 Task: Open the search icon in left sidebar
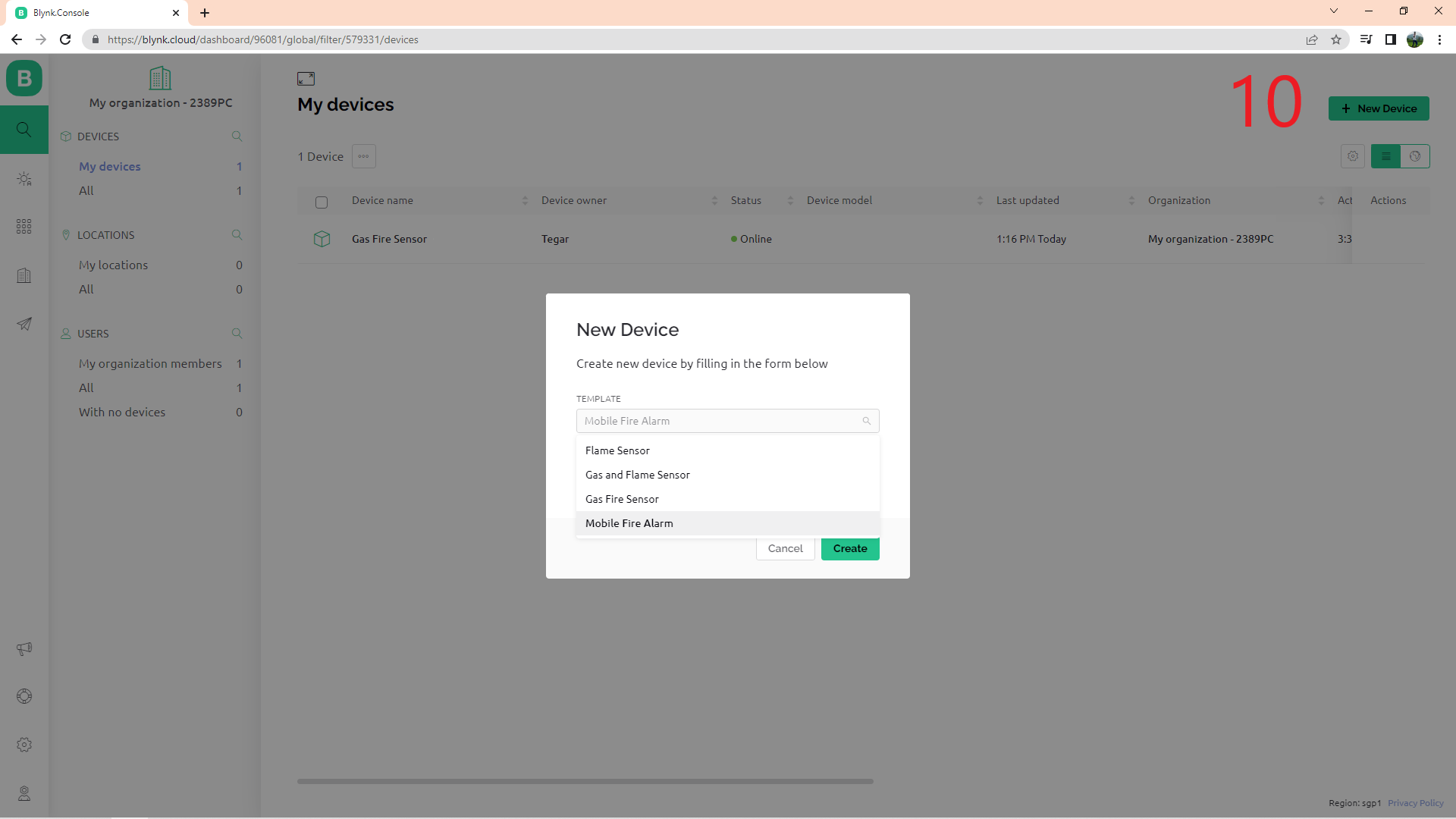point(24,130)
